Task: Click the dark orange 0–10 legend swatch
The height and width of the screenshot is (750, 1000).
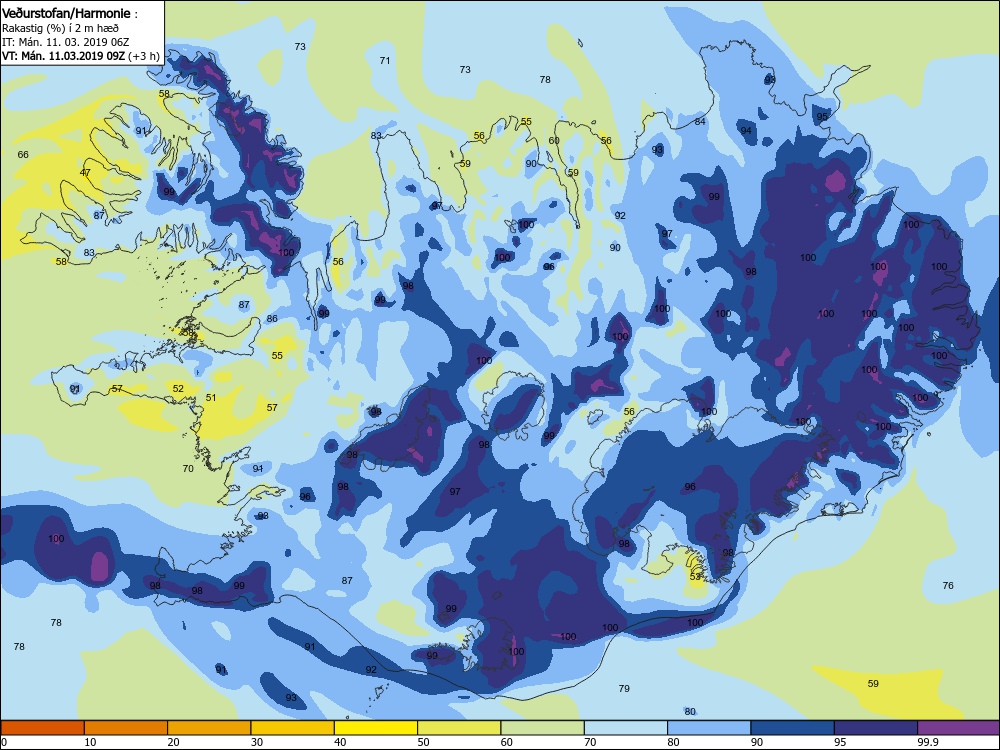Action: (x=43, y=728)
